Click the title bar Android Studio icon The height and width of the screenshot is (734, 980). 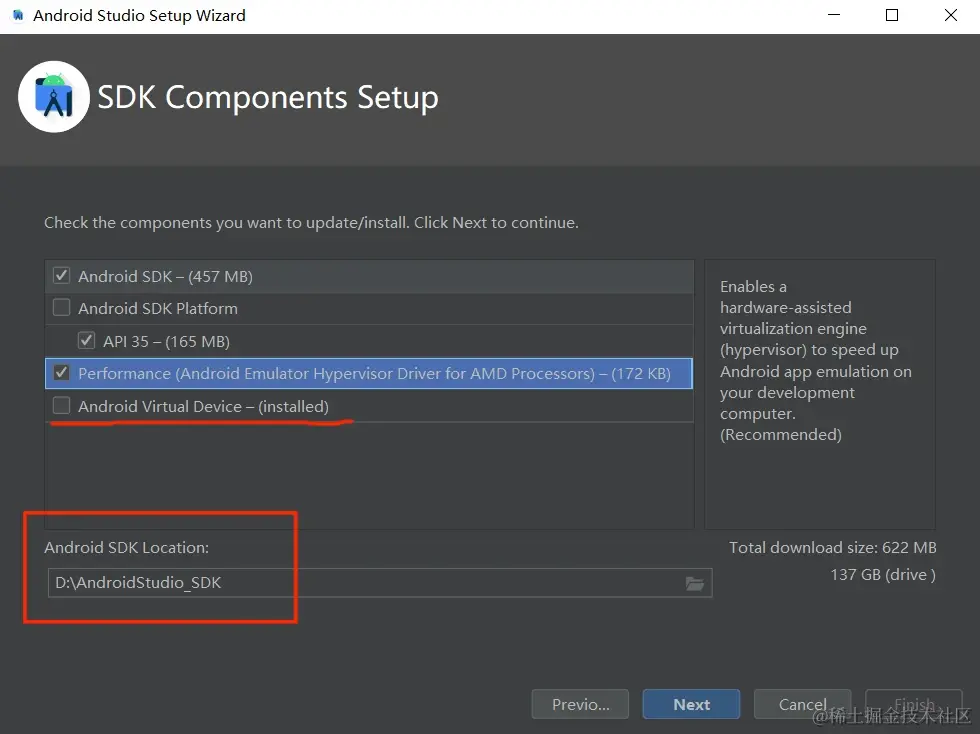(x=18, y=15)
